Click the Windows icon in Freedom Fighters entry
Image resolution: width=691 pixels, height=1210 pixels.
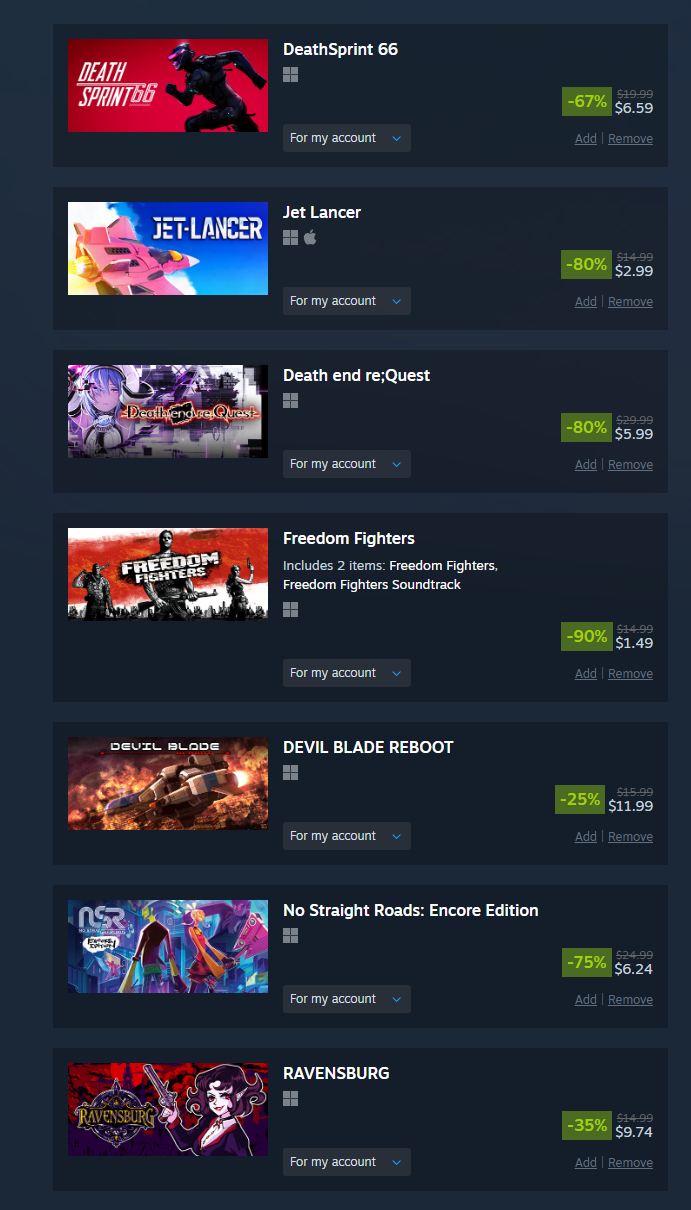tap(291, 609)
